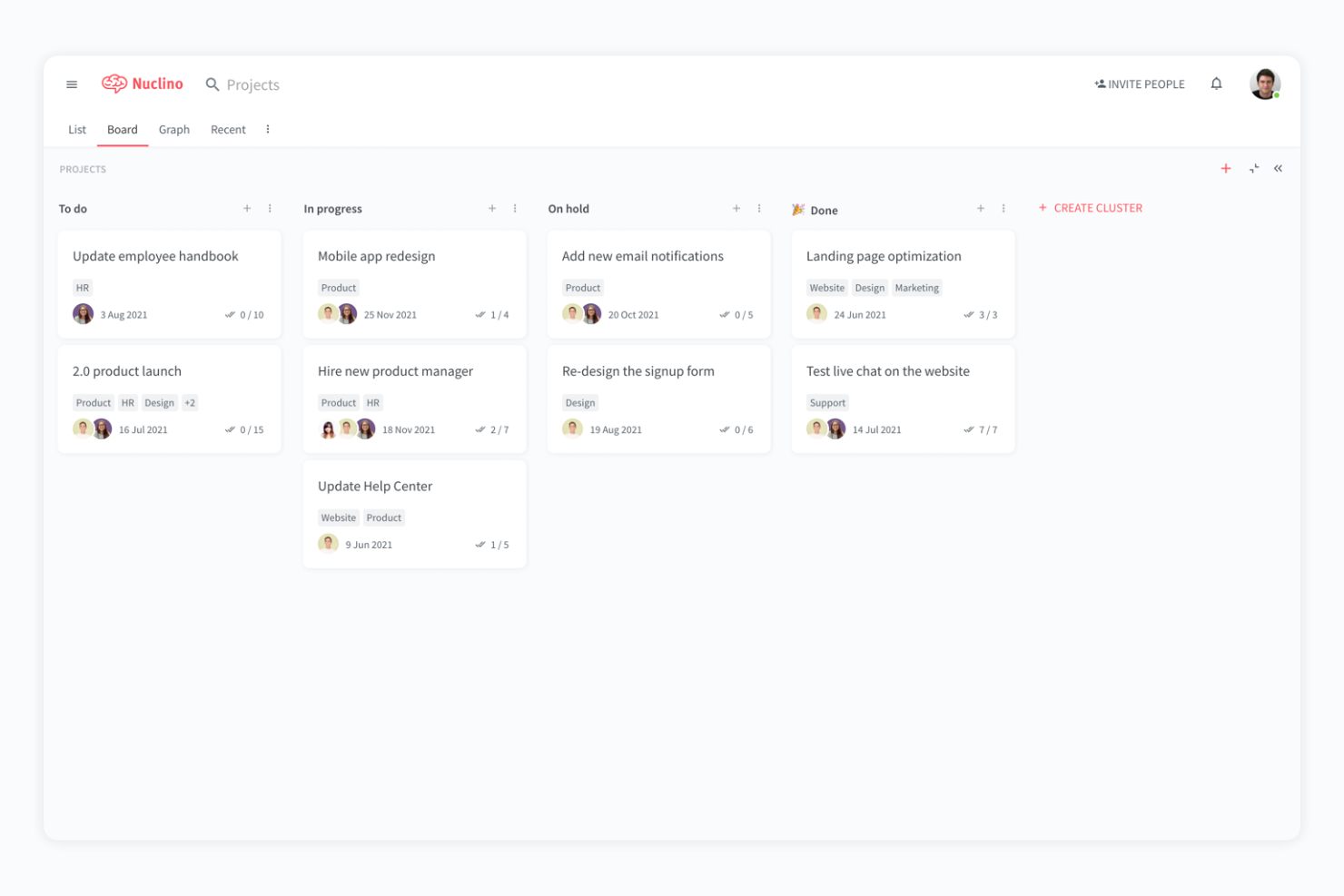Image resolution: width=1344 pixels, height=896 pixels.
Task: Open the Done column three-dot menu
Action: [1003, 208]
